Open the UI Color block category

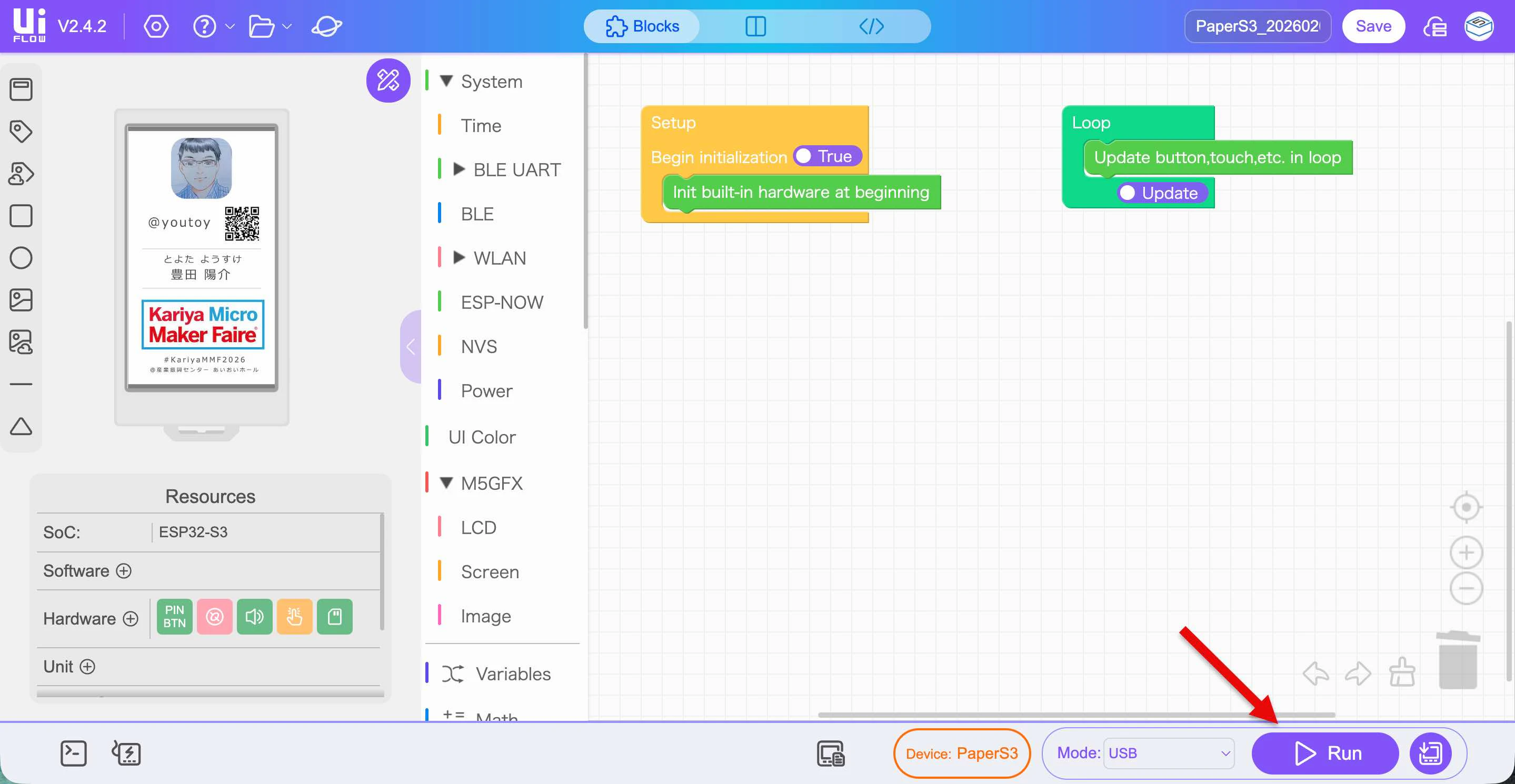pyautogui.click(x=482, y=437)
